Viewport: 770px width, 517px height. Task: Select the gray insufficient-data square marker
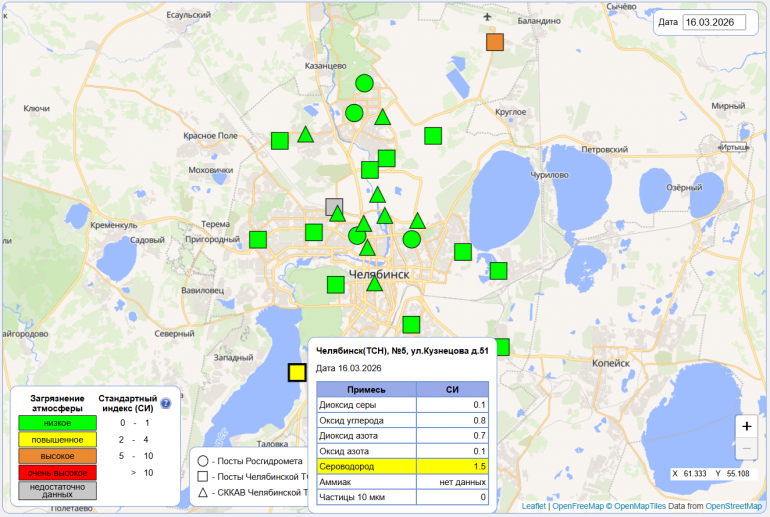tap(334, 207)
